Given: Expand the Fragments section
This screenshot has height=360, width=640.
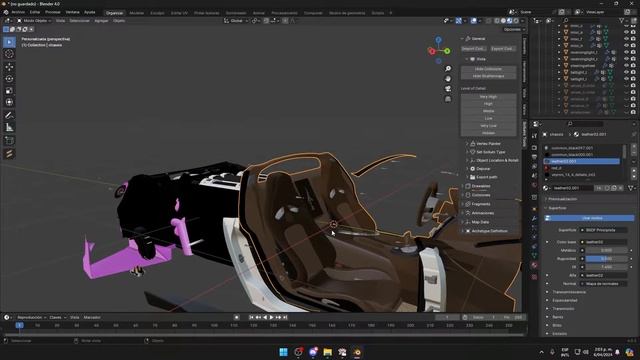Looking at the screenshot, I should (480, 204).
